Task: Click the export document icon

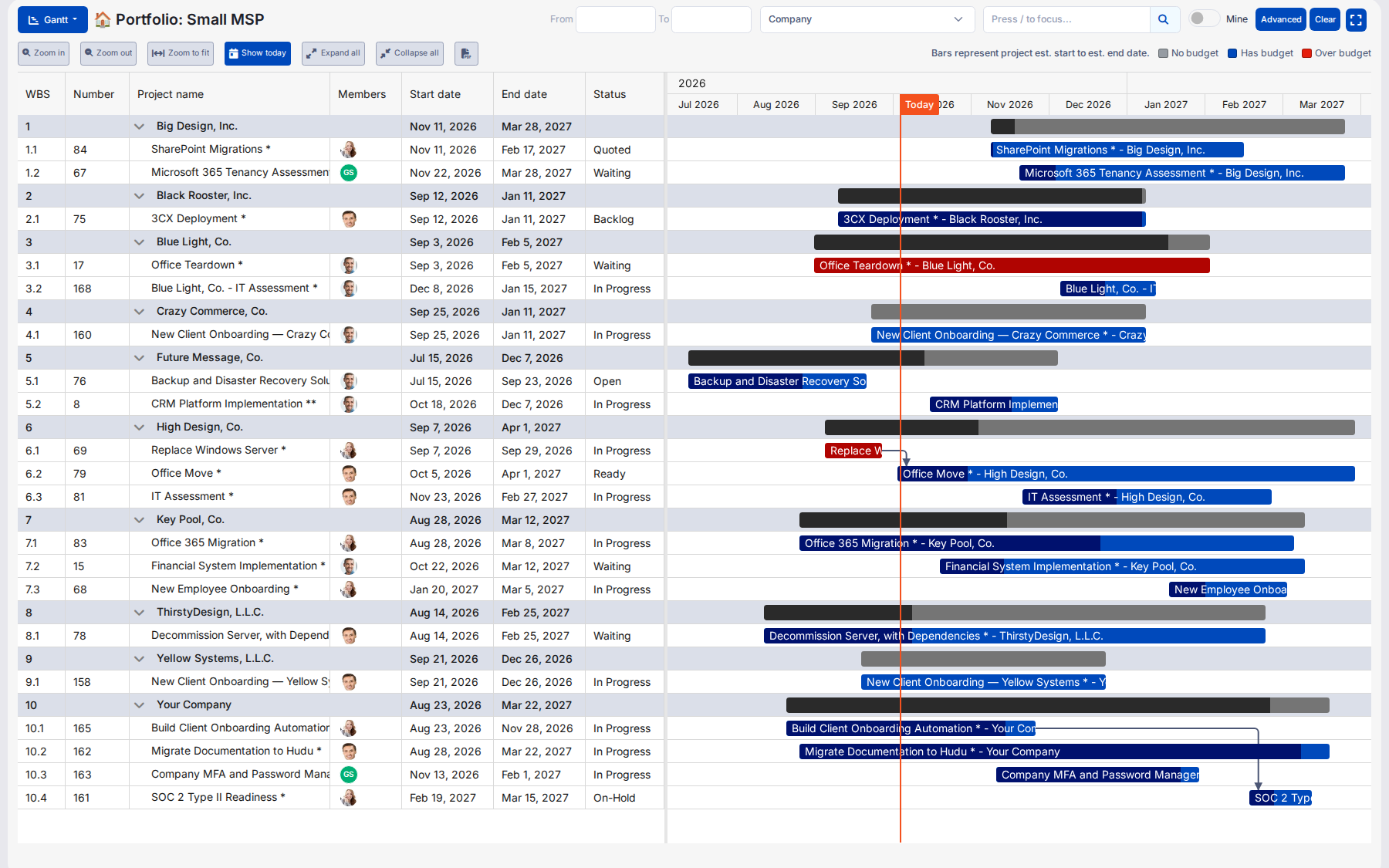Action: [466, 53]
